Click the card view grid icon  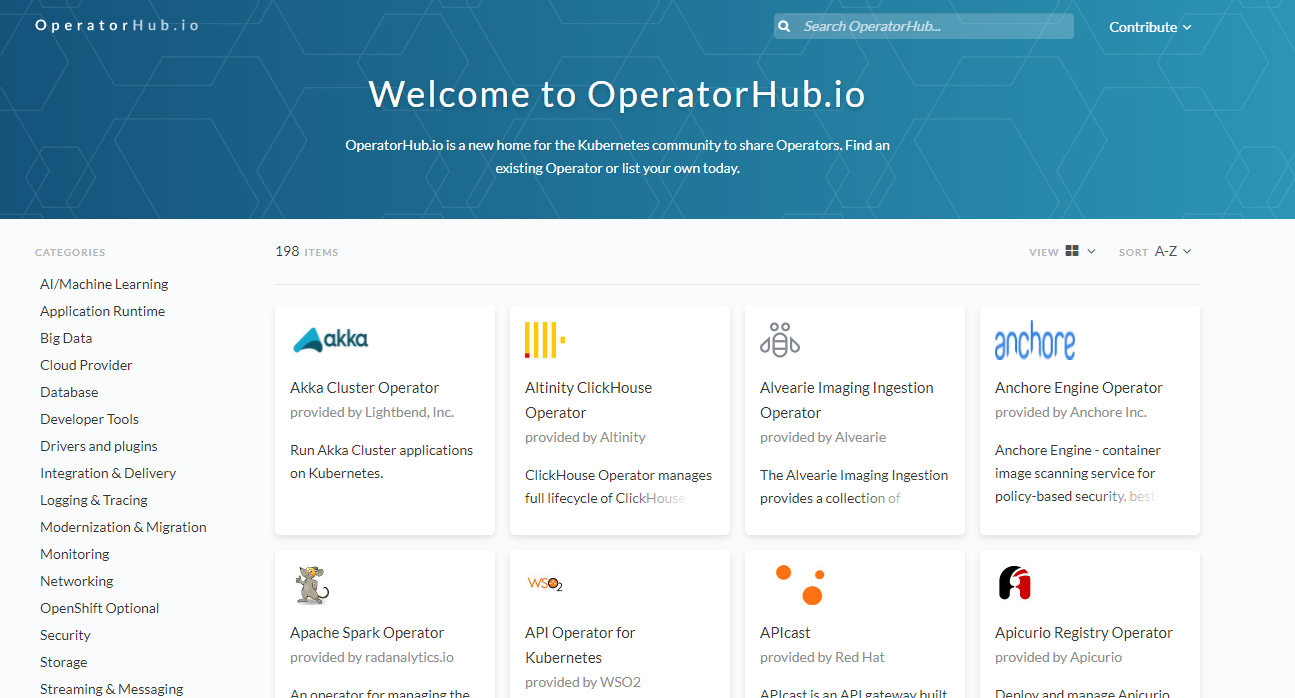pyautogui.click(x=1072, y=251)
